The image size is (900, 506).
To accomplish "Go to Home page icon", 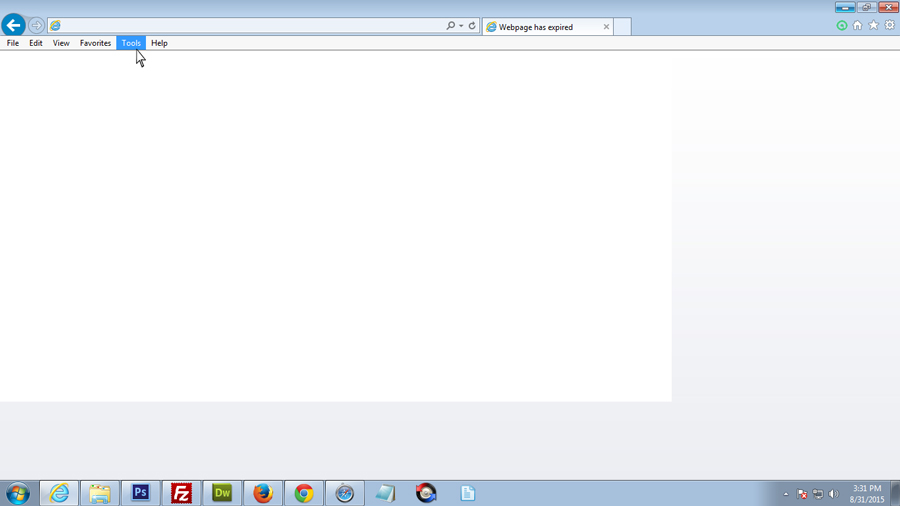I will (858, 25).
